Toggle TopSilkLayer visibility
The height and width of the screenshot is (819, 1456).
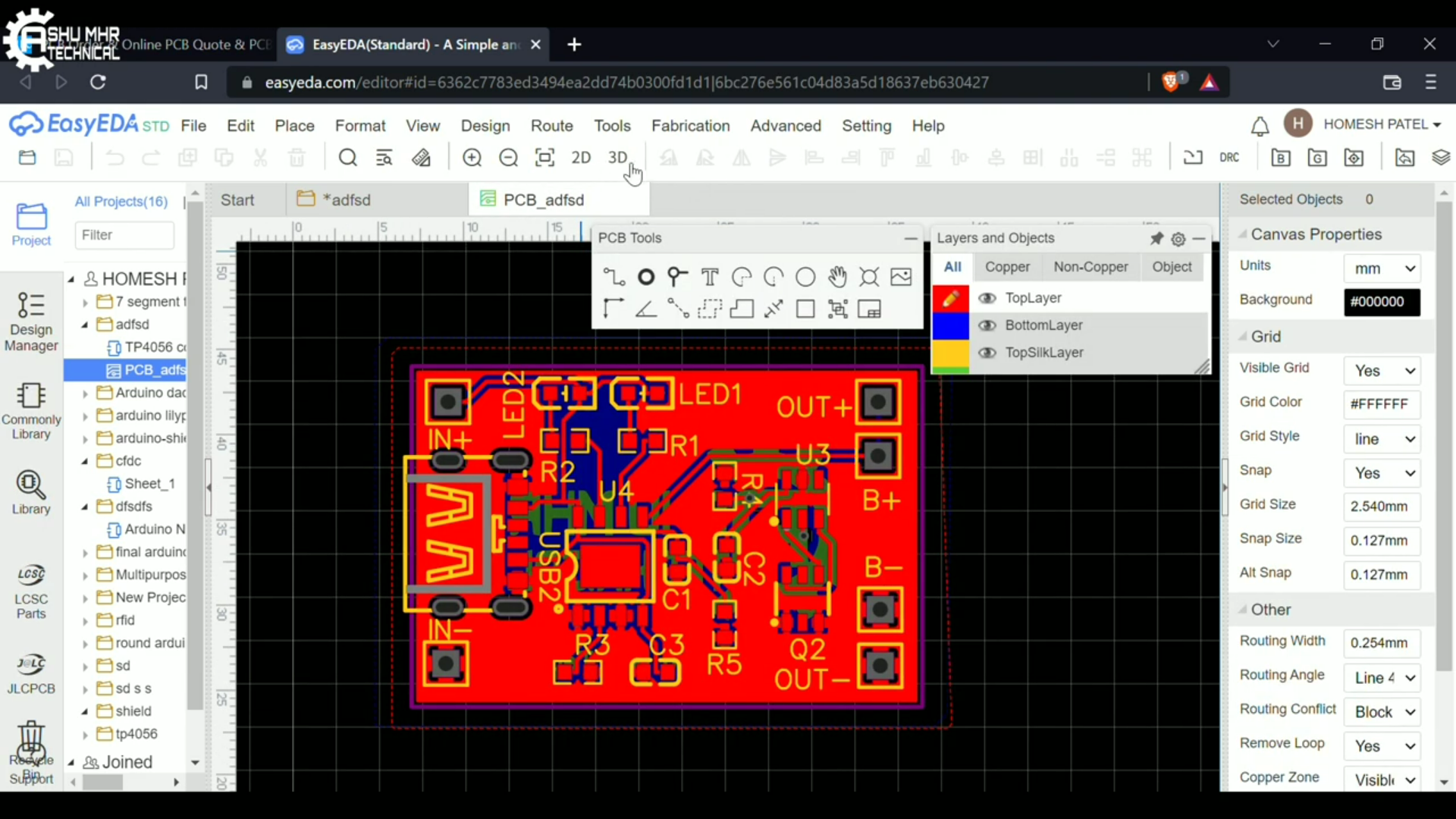[987, 353]
